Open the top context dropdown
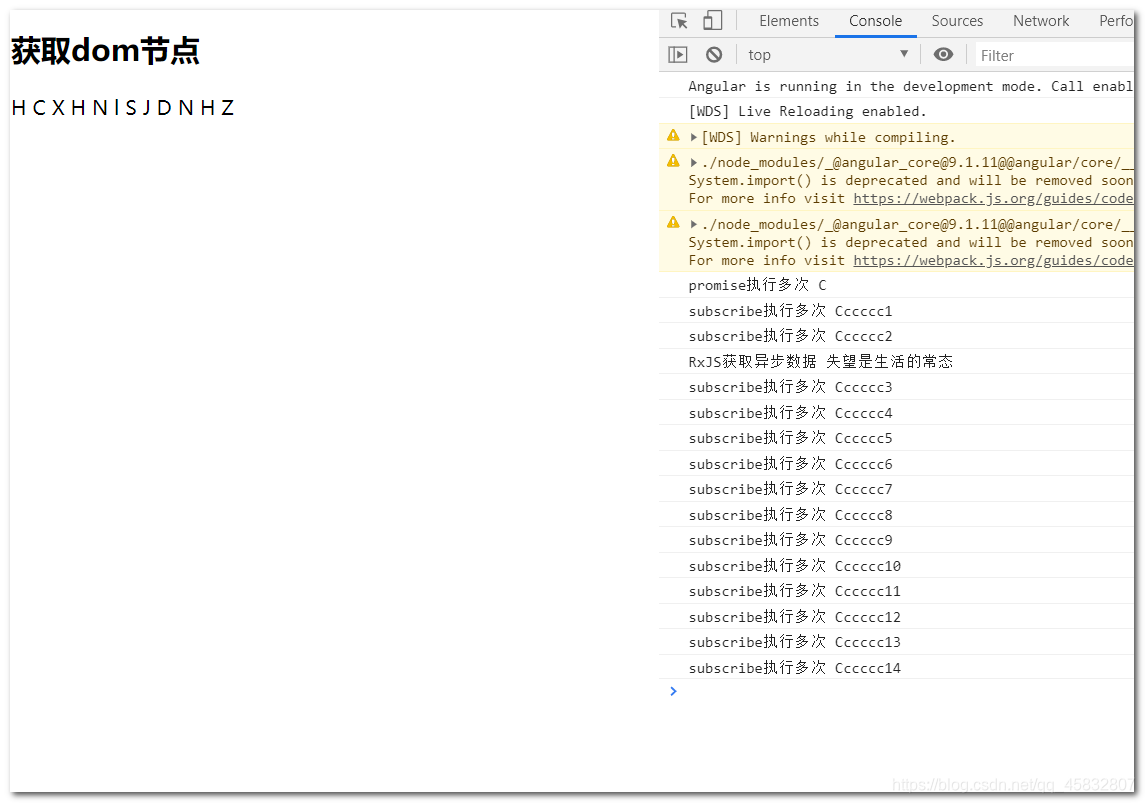Image resolution: width=1145 pixels, height=803 pixels. click(x=828, y=55)
